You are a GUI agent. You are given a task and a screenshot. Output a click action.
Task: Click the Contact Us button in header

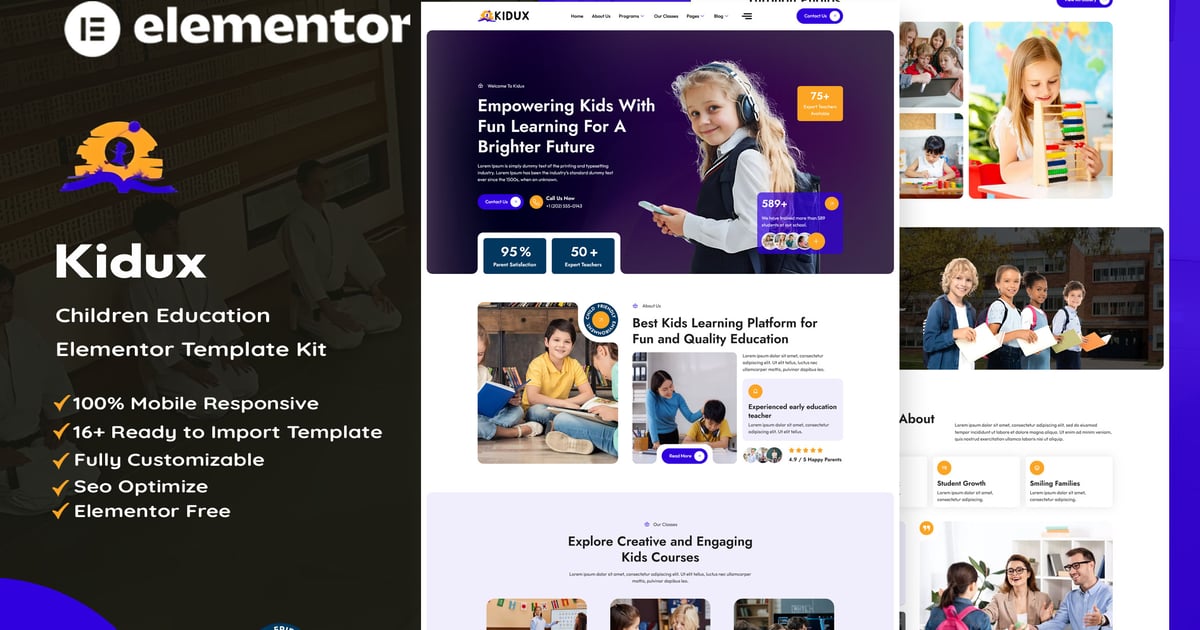(x=819, y=16)
